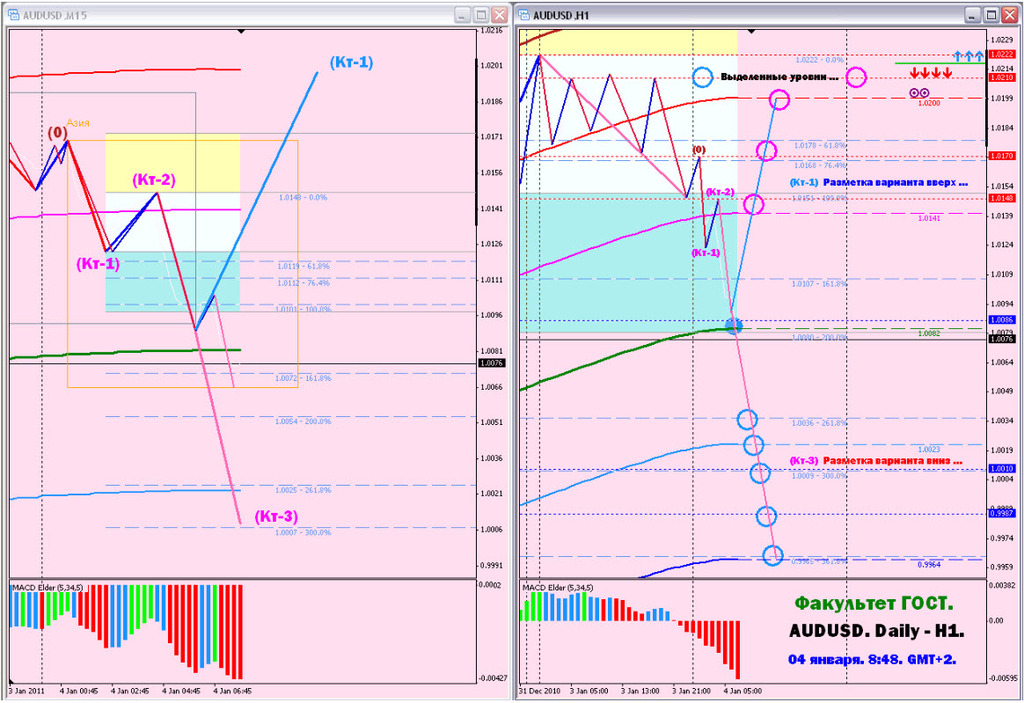Select magenta (Кт-2) label in M15 chart
This screenshot has height=703, width=1024.
[x=154, y=180]
